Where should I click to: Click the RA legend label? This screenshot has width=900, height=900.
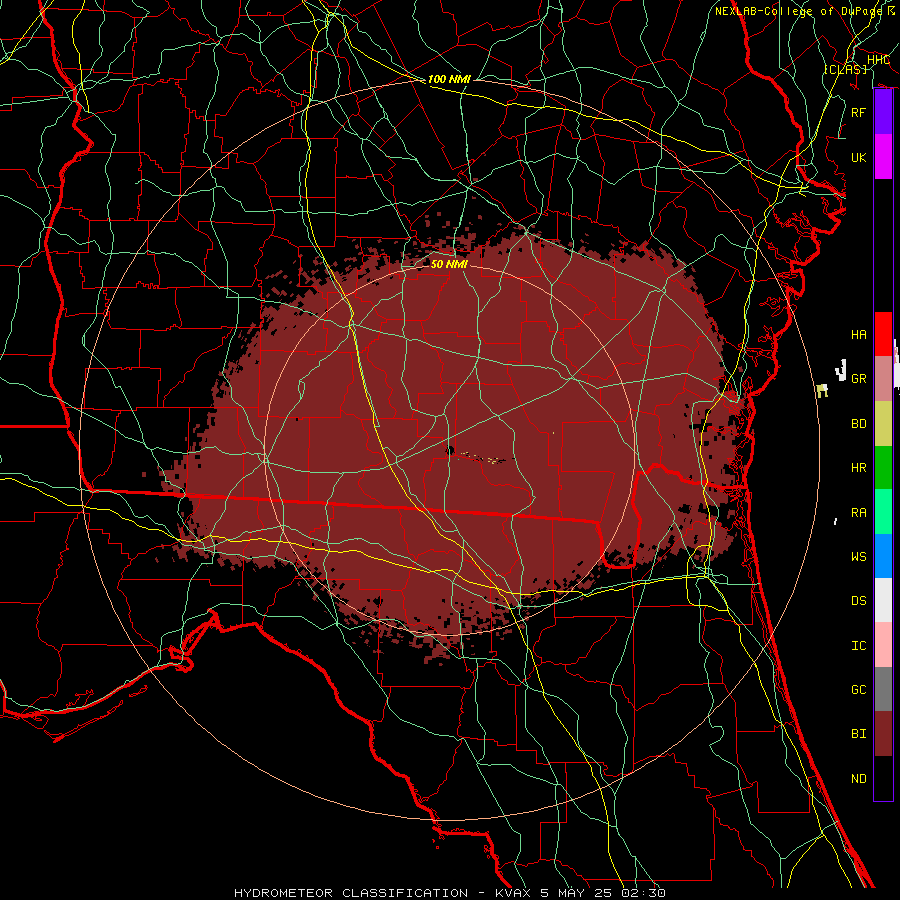point(858,513)
